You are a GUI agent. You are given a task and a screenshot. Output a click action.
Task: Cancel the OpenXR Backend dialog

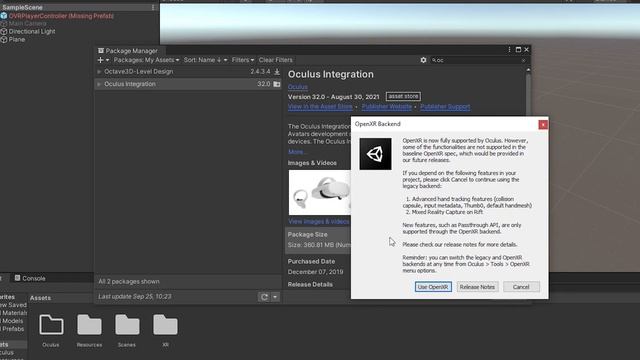tap(521, 287)
